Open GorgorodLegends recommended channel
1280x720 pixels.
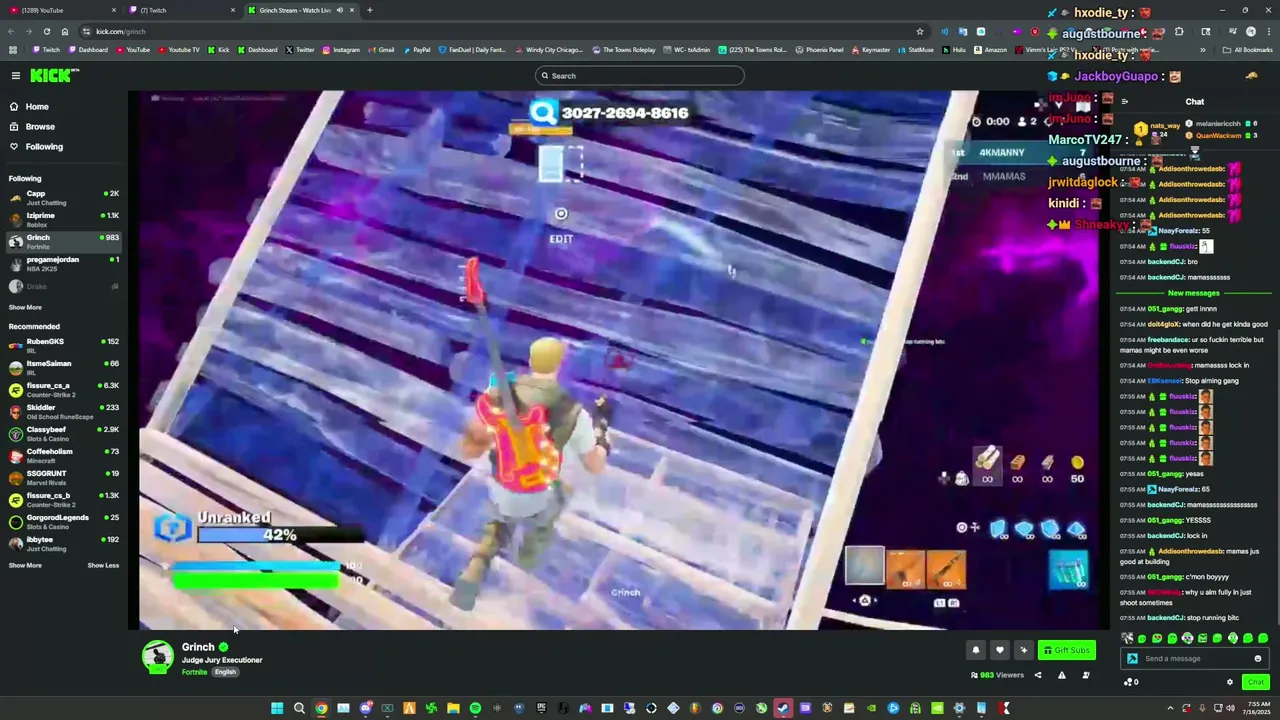click(64, 521)
